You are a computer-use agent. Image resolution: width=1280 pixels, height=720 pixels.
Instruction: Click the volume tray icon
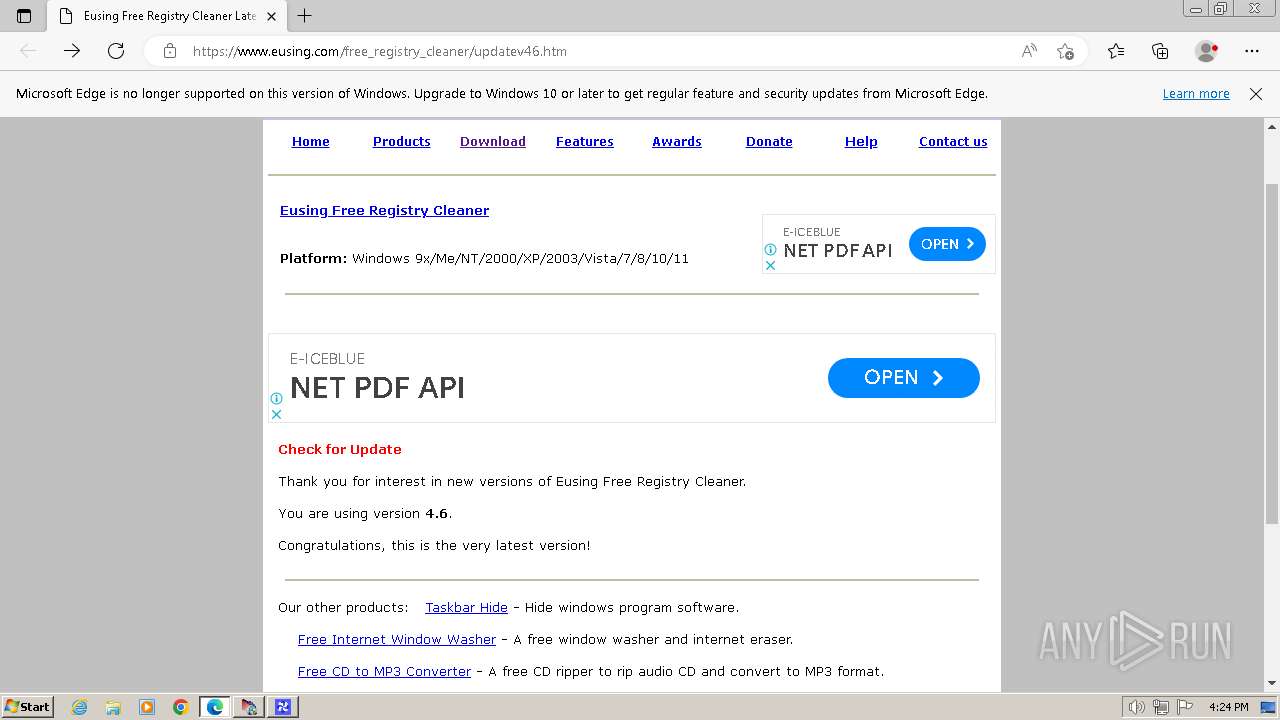1137,707
